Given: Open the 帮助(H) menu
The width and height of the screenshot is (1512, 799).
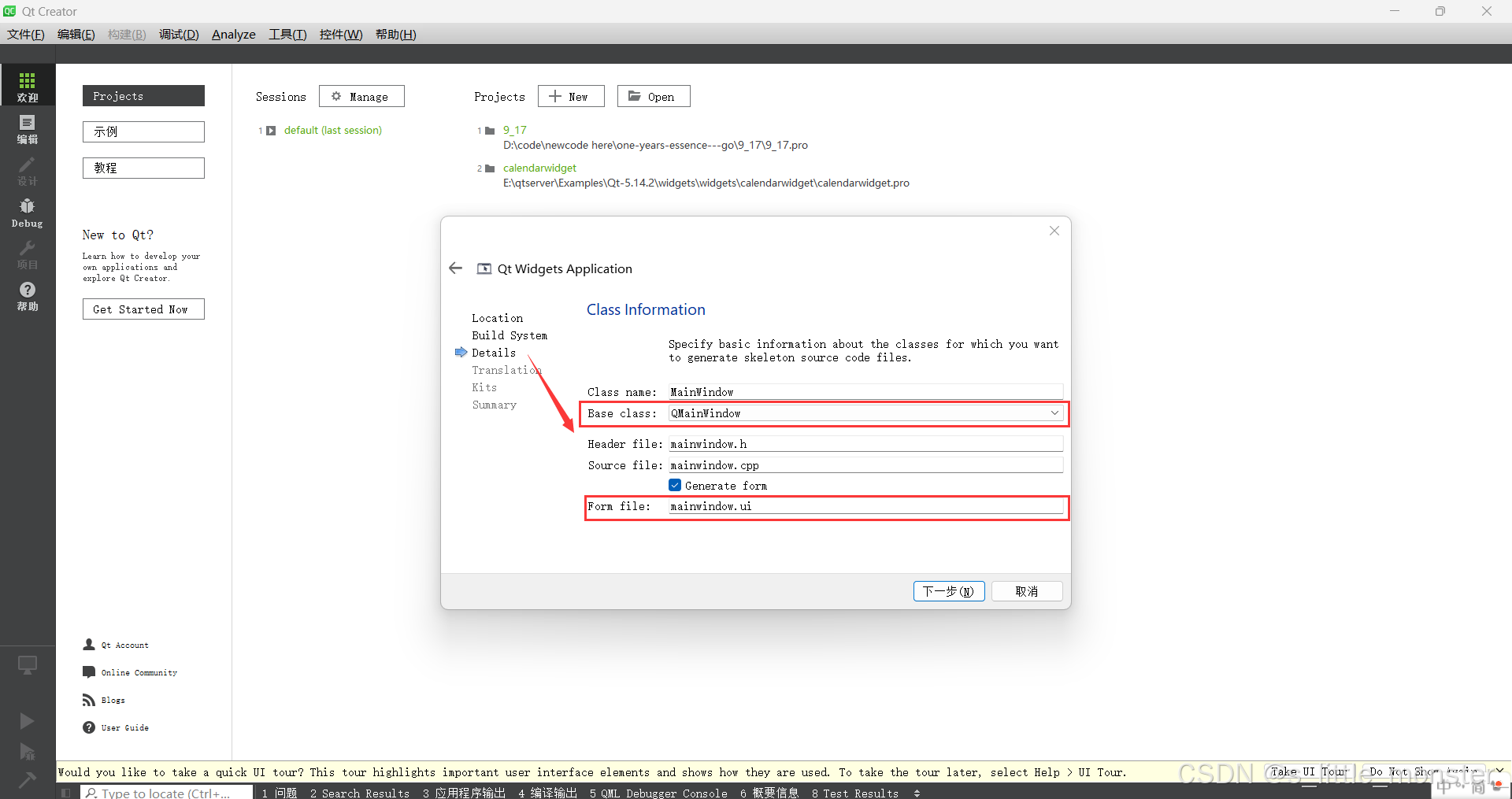Looking at the screenshot, I should pos(396,35).
